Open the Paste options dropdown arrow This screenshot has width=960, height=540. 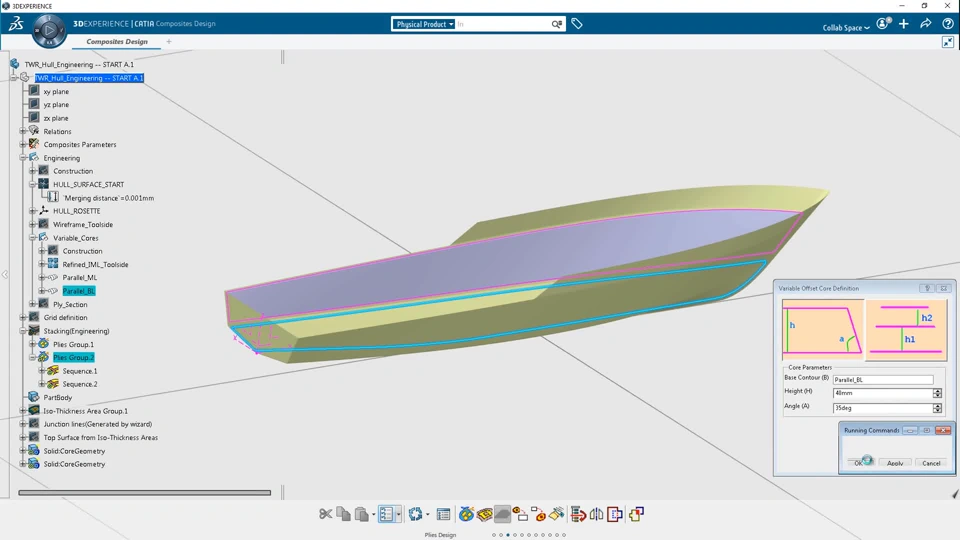coord(373,515)
